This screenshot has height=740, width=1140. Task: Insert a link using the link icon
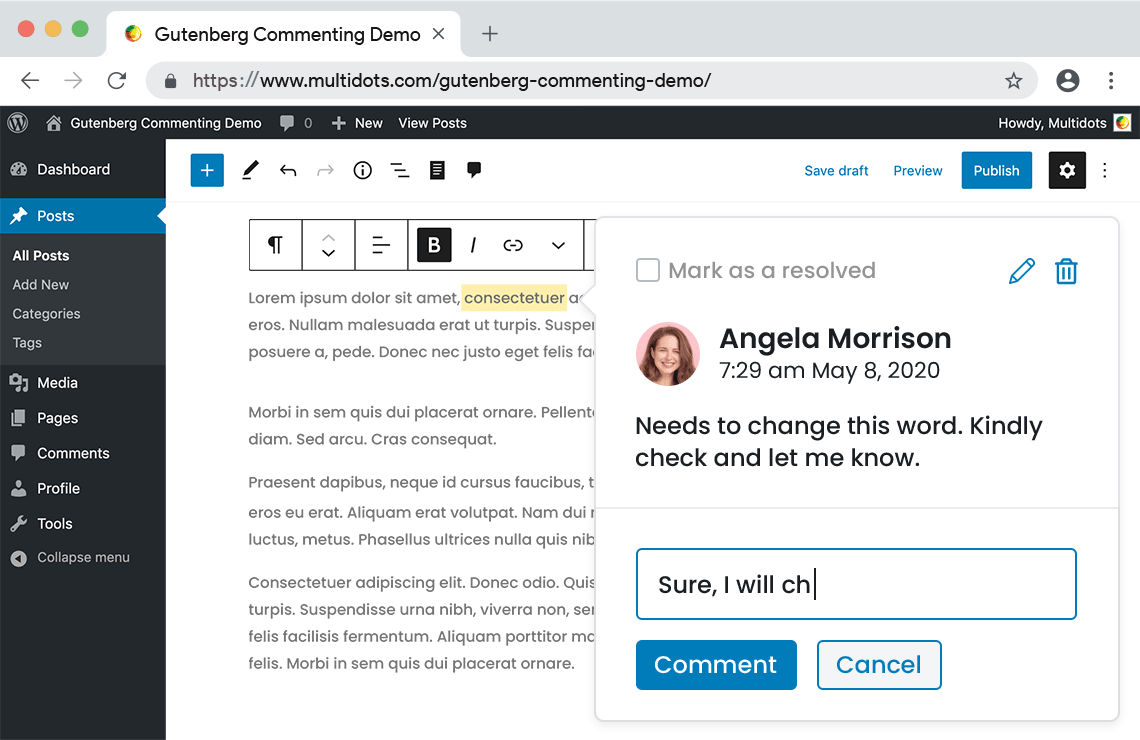click(513, 245)
